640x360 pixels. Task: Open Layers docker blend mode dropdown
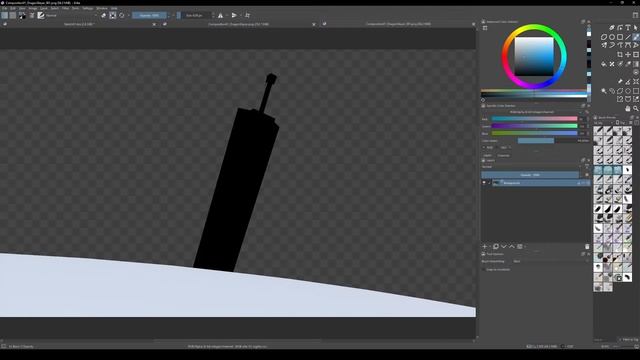(531, 167)
